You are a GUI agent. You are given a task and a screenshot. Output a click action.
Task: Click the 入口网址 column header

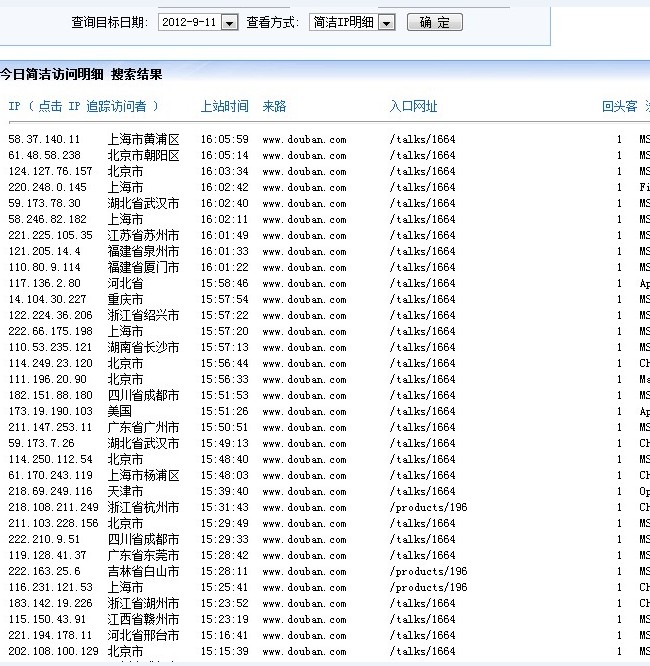413,106
